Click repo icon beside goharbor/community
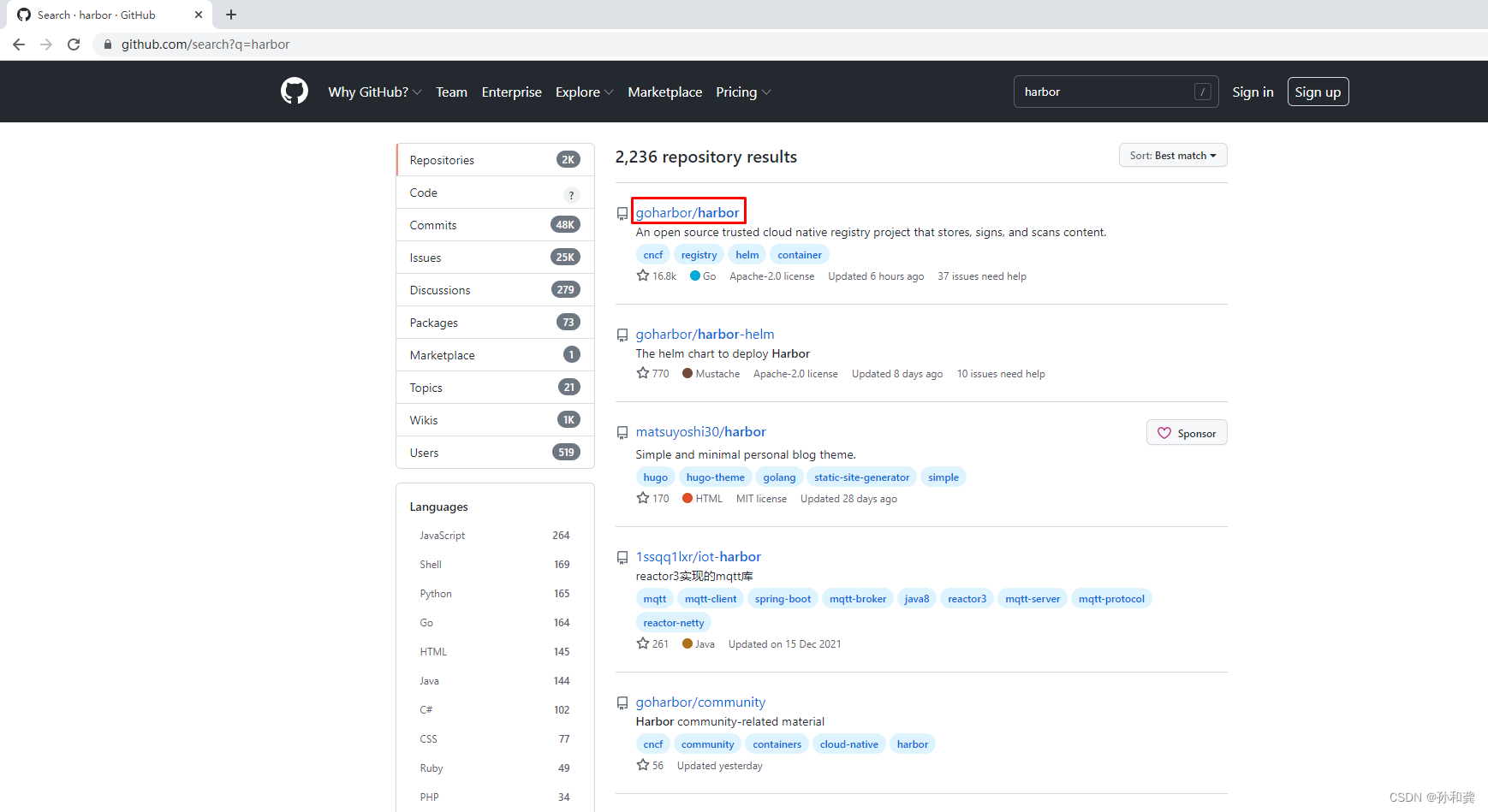This screenshot has width=1488, height=812. pos(622,702)
